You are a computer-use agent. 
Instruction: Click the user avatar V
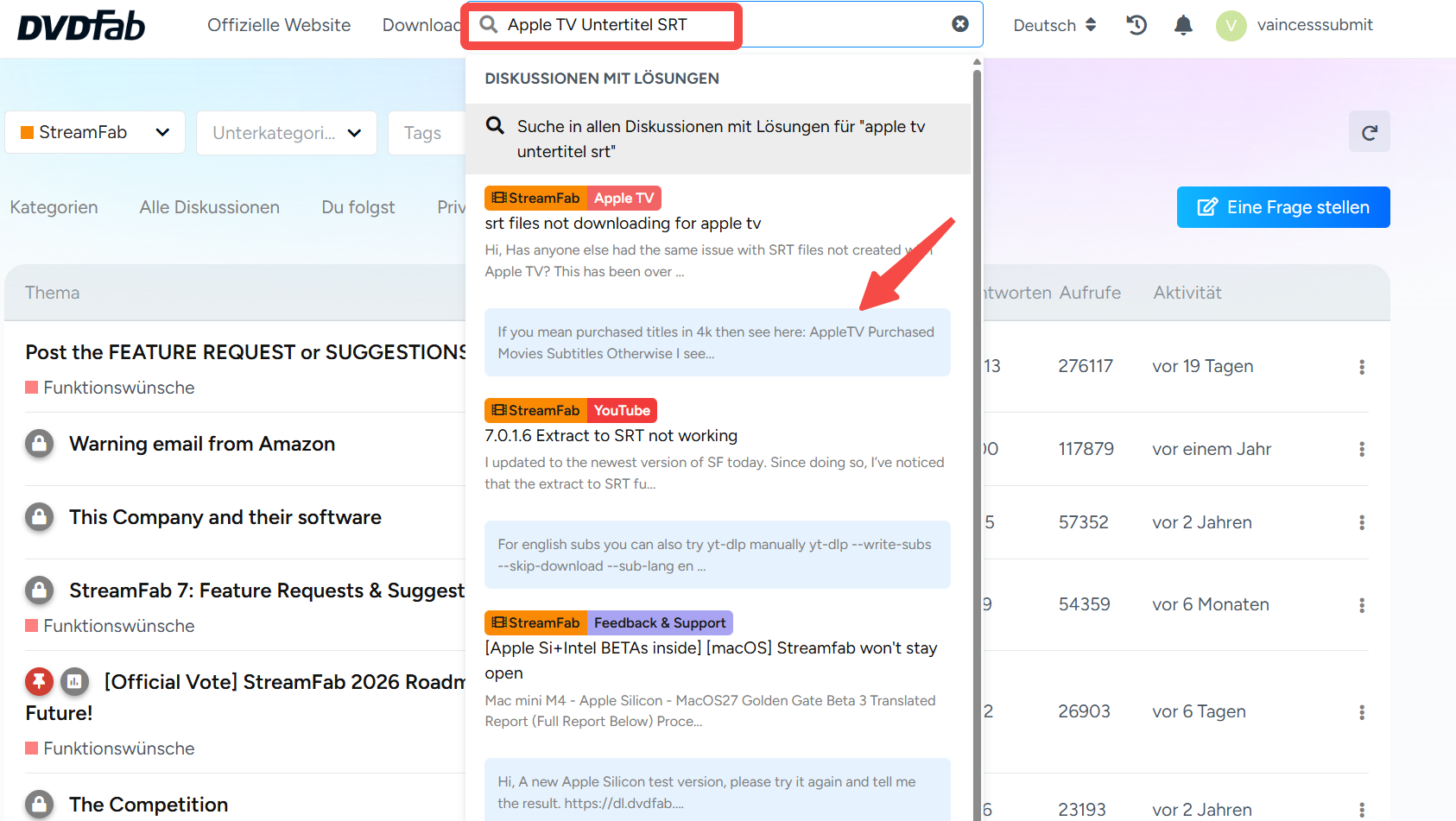coord(1231,26)
